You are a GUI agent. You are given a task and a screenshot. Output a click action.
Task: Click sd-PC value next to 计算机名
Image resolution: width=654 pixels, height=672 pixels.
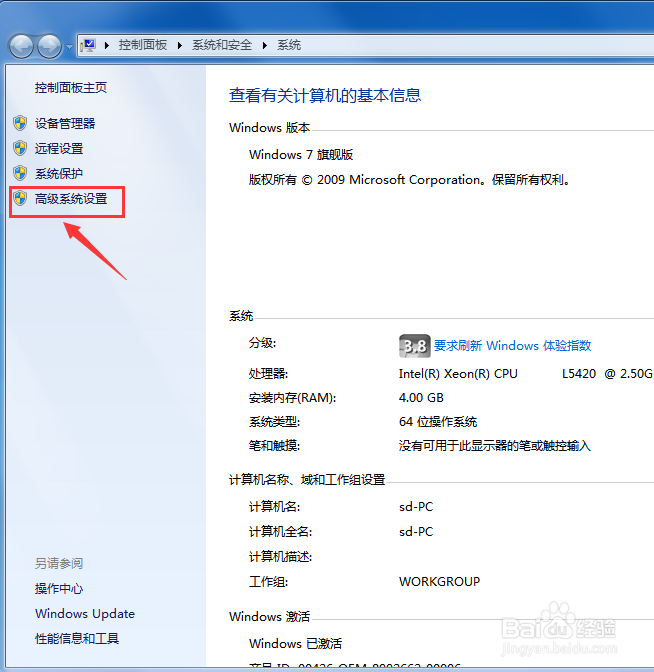coord(416,507)
